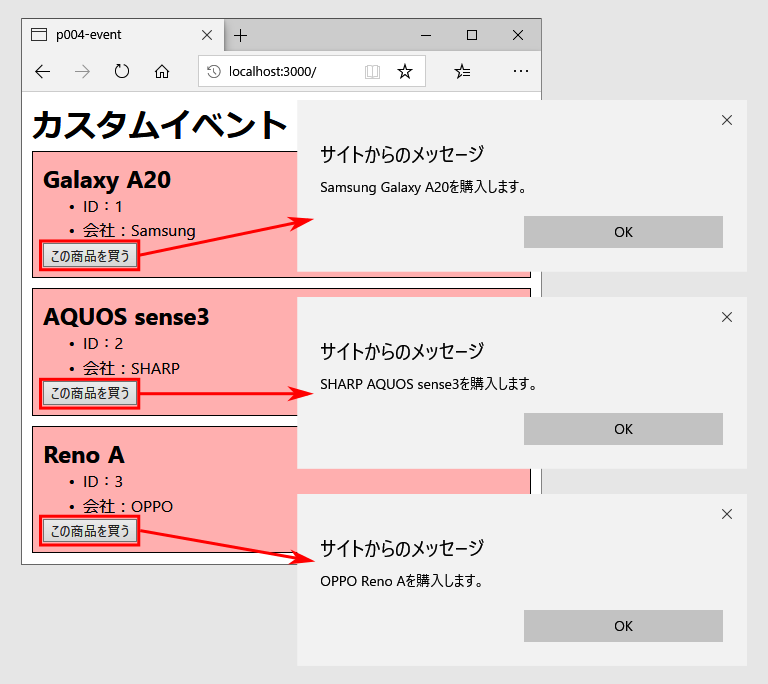The image size is (768, 684).
Task: Confirm OK in OPPO Reno A dialog
Action: [623, 626]
